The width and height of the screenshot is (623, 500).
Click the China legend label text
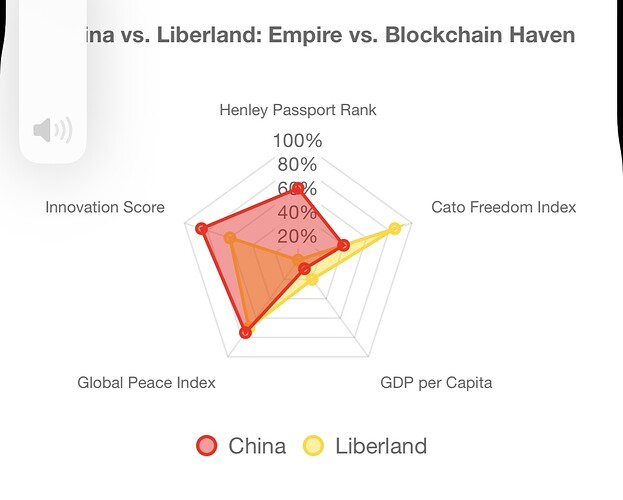pos(257,446)
